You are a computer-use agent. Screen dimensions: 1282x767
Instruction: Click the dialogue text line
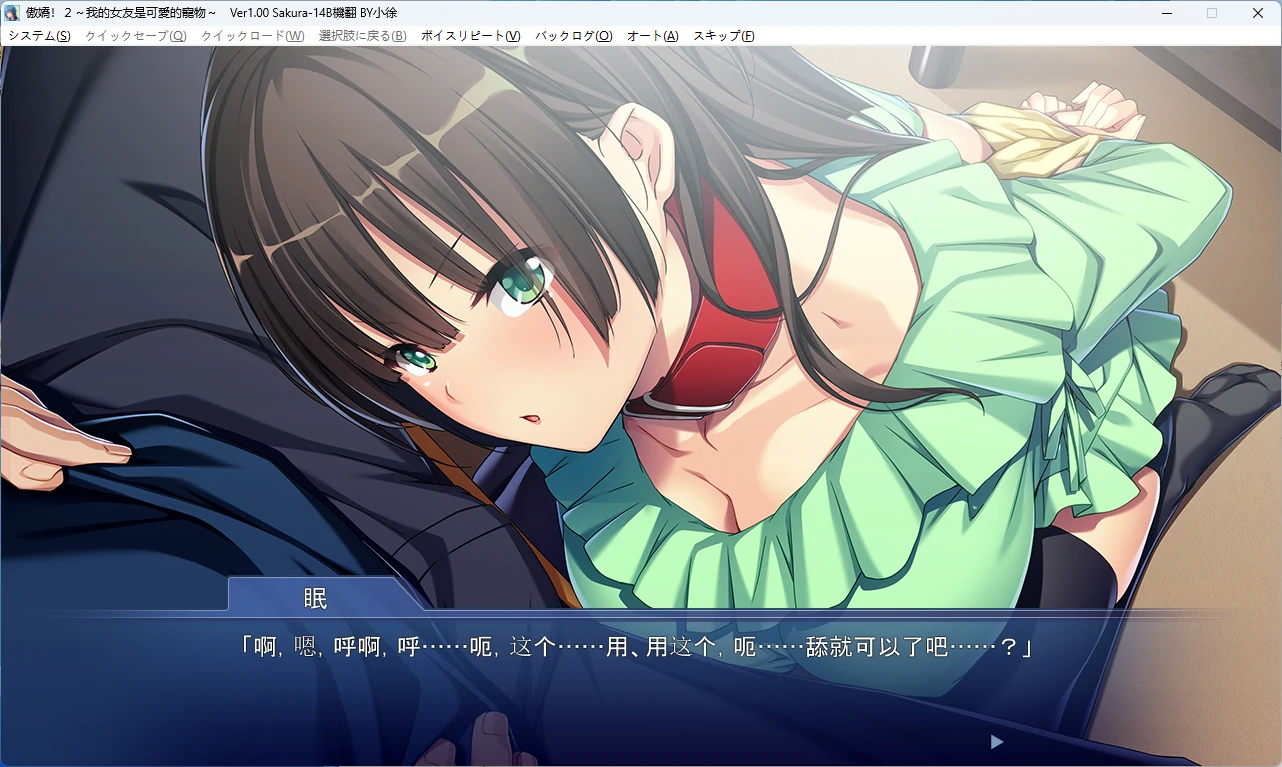click(636, 647)
